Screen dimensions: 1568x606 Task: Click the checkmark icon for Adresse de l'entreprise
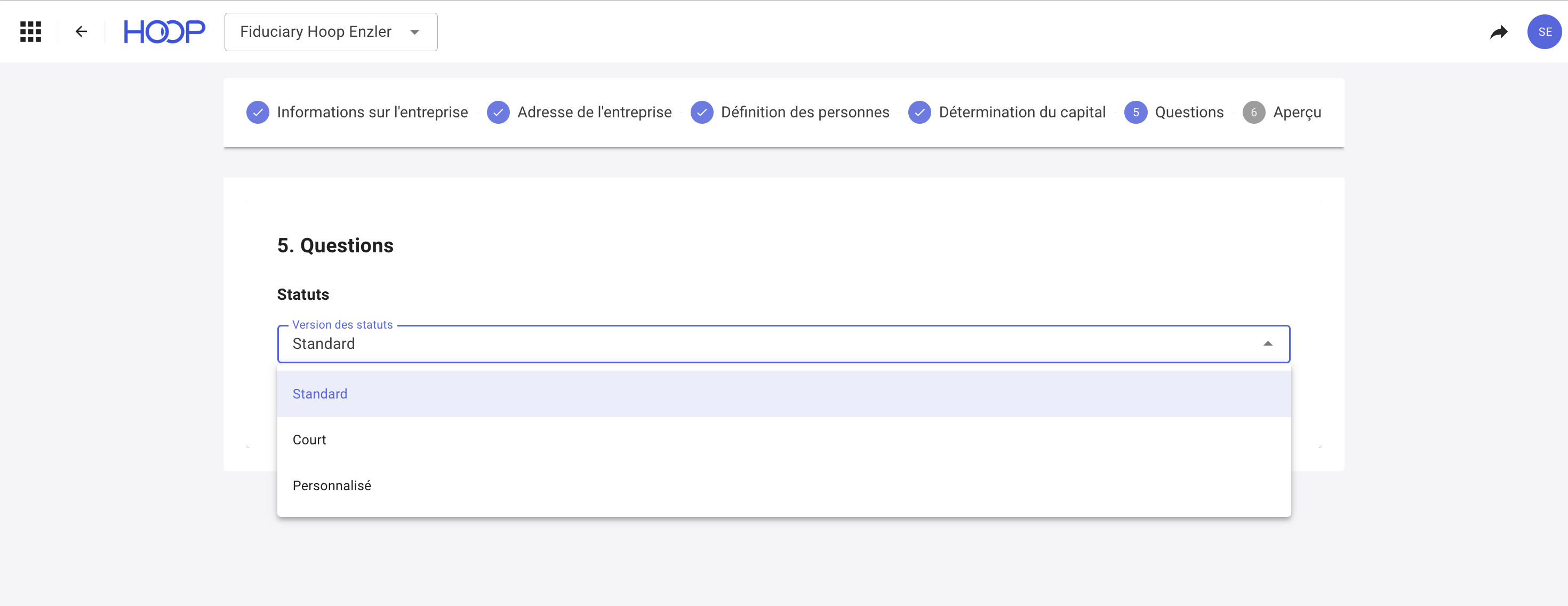(498, 113)
